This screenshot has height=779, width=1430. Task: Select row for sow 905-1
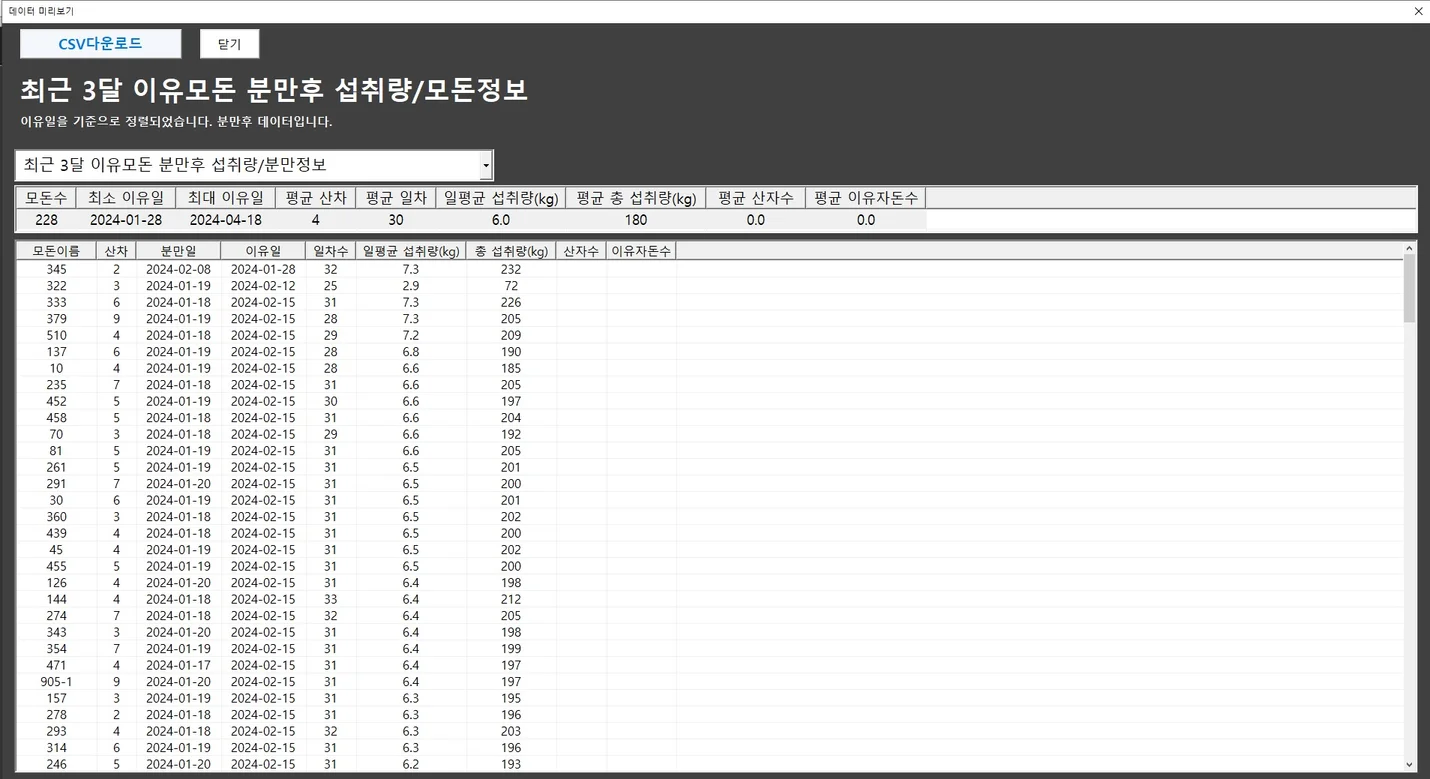tap(709, 682)
